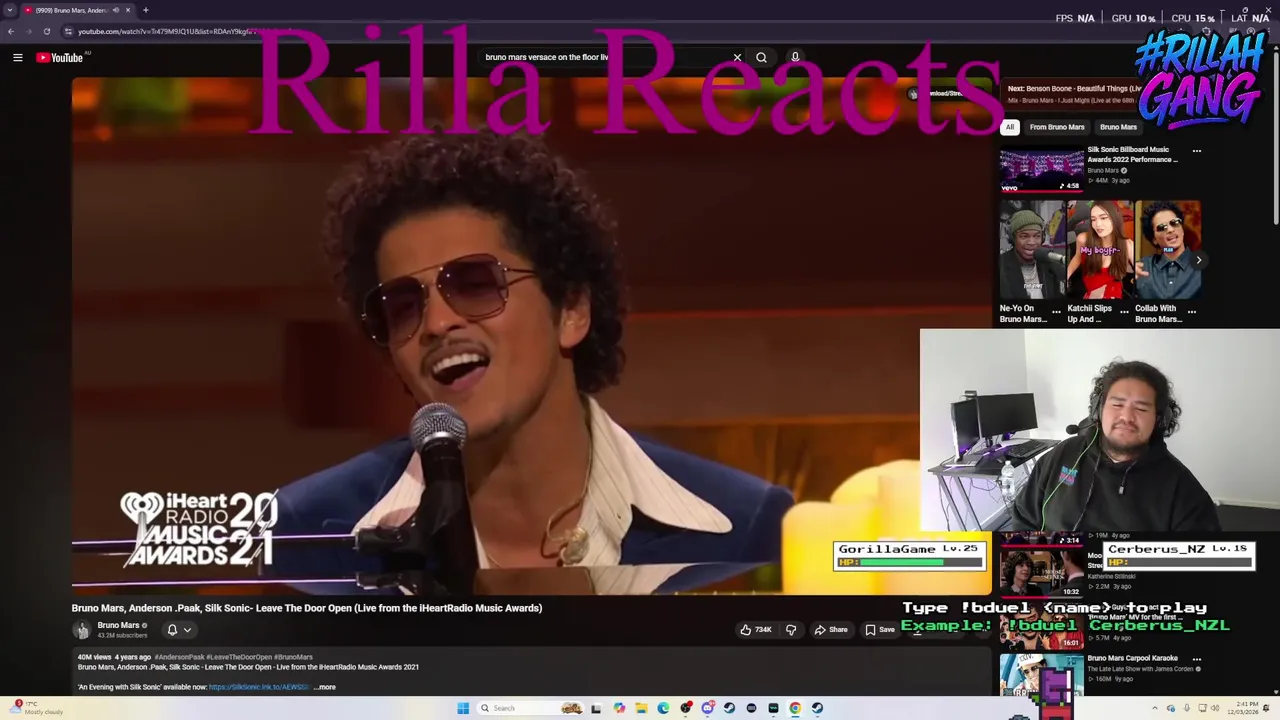Clear the YouTube search box text
The height and width of the screenshot is (720, 1280).
(737, 57)
